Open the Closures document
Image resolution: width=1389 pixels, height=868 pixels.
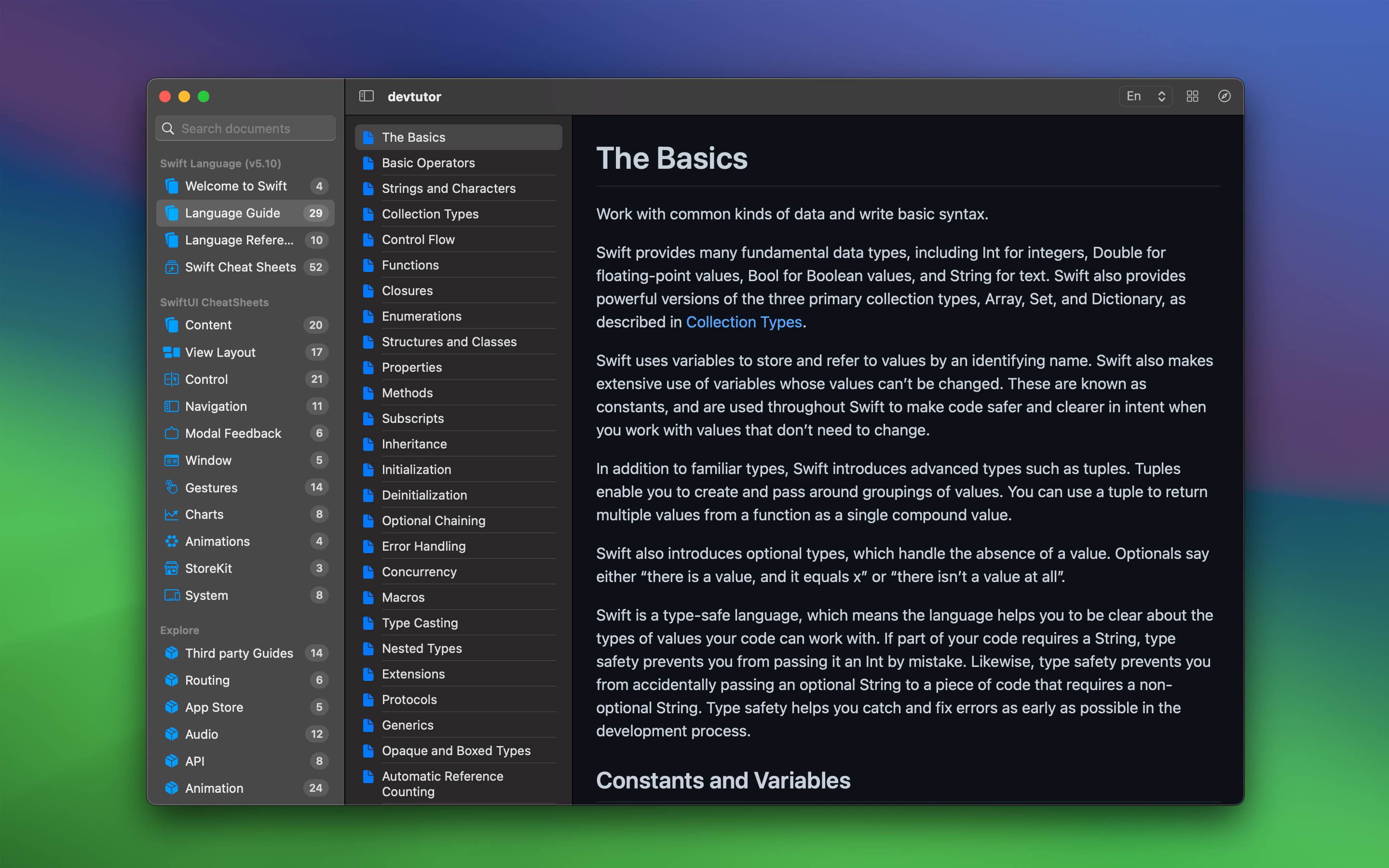click(x=407, y=290)
